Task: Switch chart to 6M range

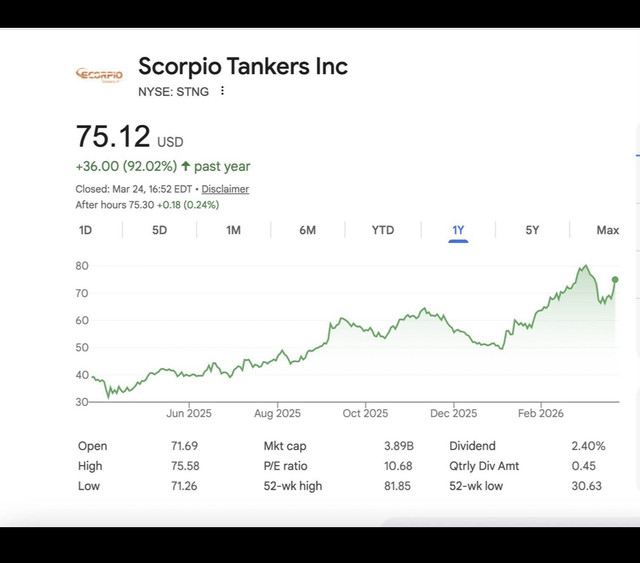Action: pos(307,230)
